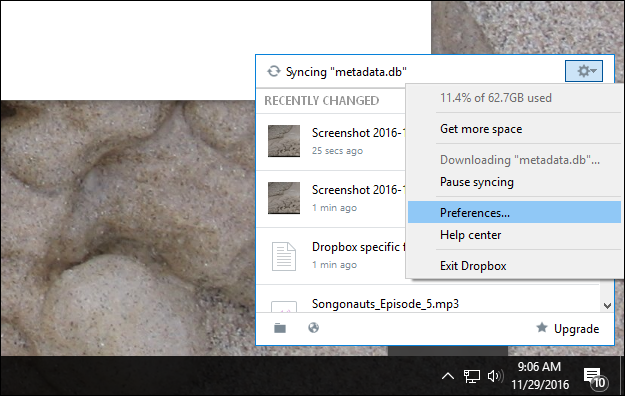
Task: Click the second screenshot thumbnail
Action: [284, 198]
